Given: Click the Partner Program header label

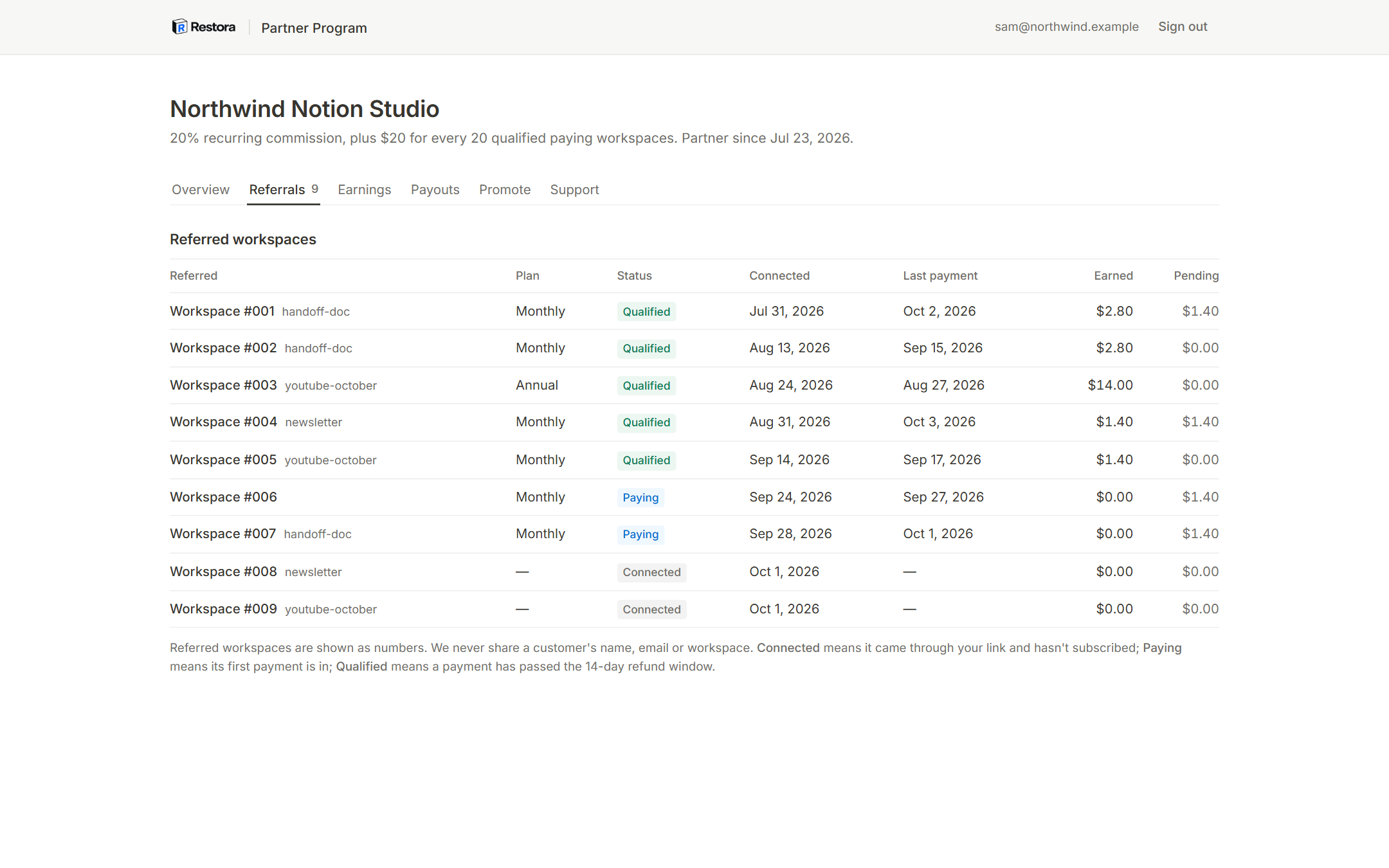Looking at the screenshot, I should click(x=314, y=28).
